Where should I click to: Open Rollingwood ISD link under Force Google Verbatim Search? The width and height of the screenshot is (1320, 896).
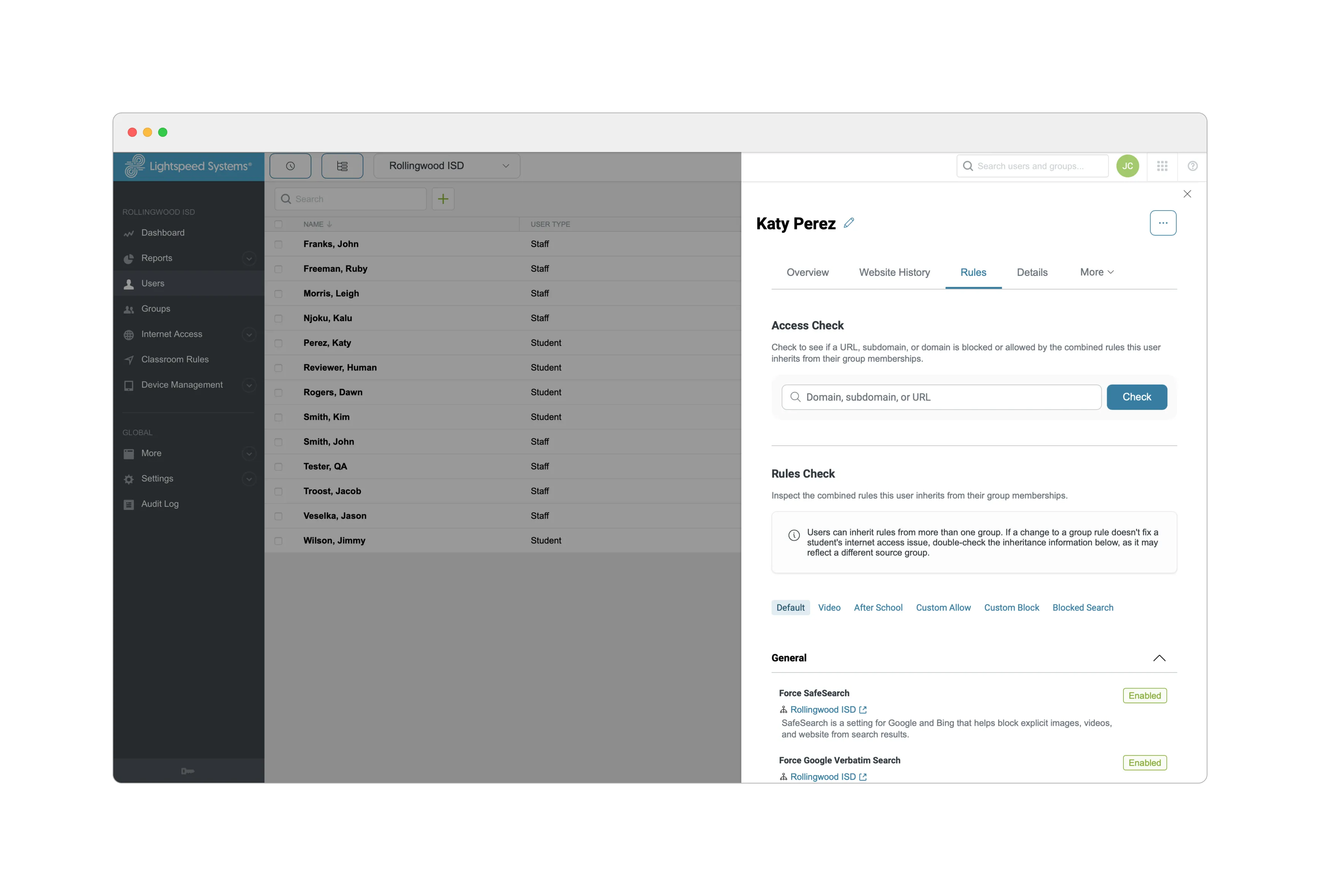point(822,777)
